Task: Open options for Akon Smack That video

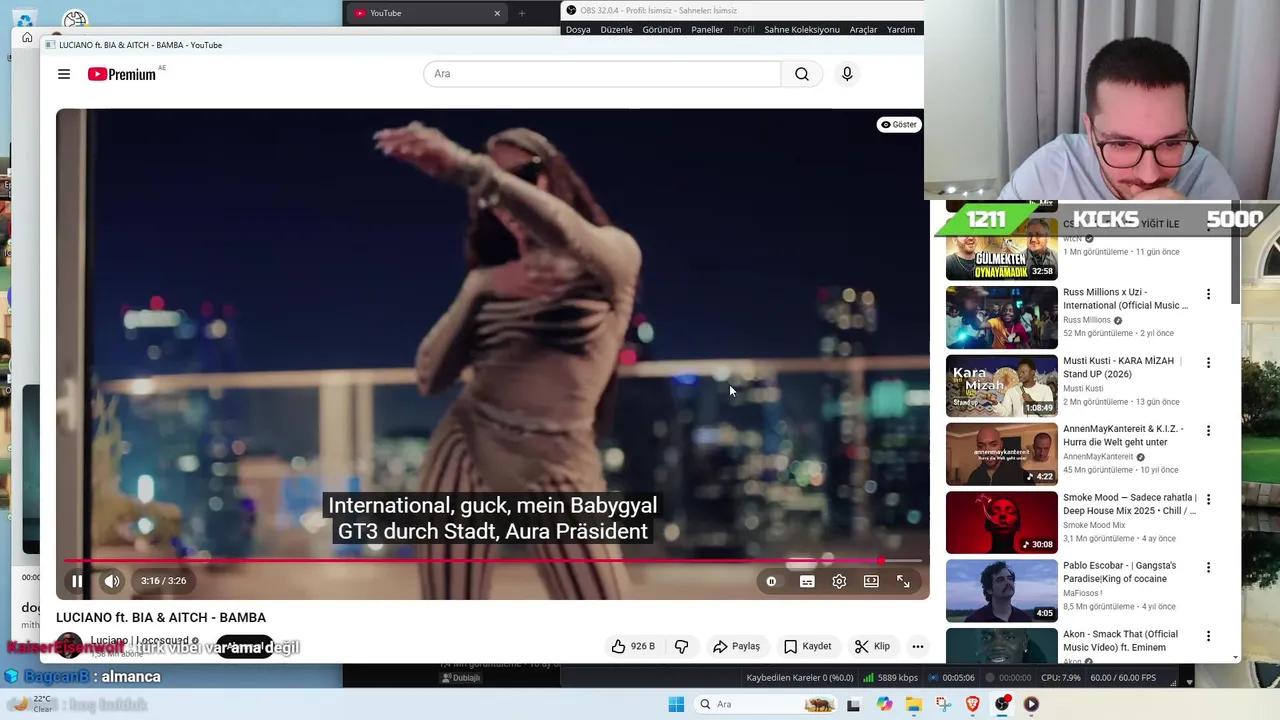Action: [x=1208, y=635]
